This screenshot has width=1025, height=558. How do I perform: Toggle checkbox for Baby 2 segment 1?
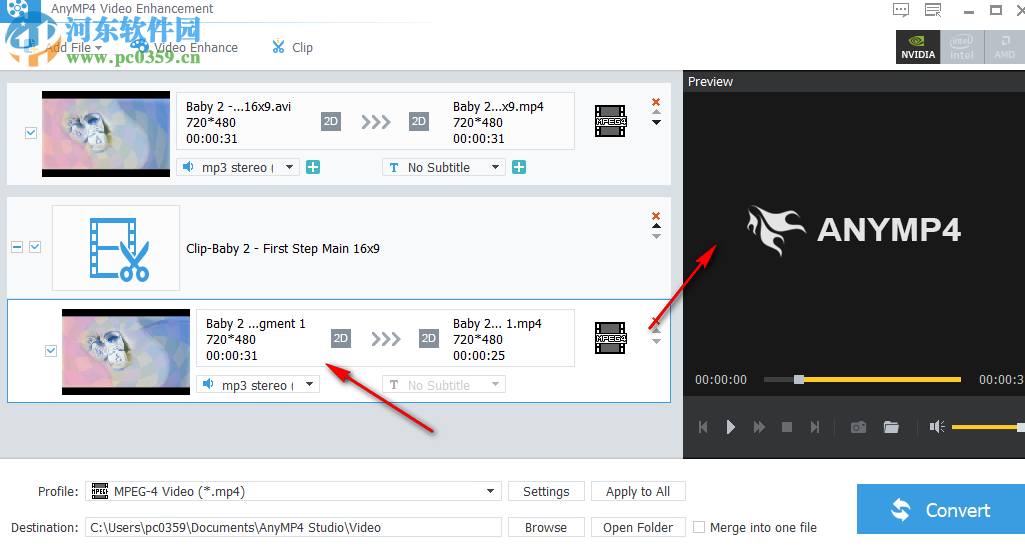coord(51,351)
